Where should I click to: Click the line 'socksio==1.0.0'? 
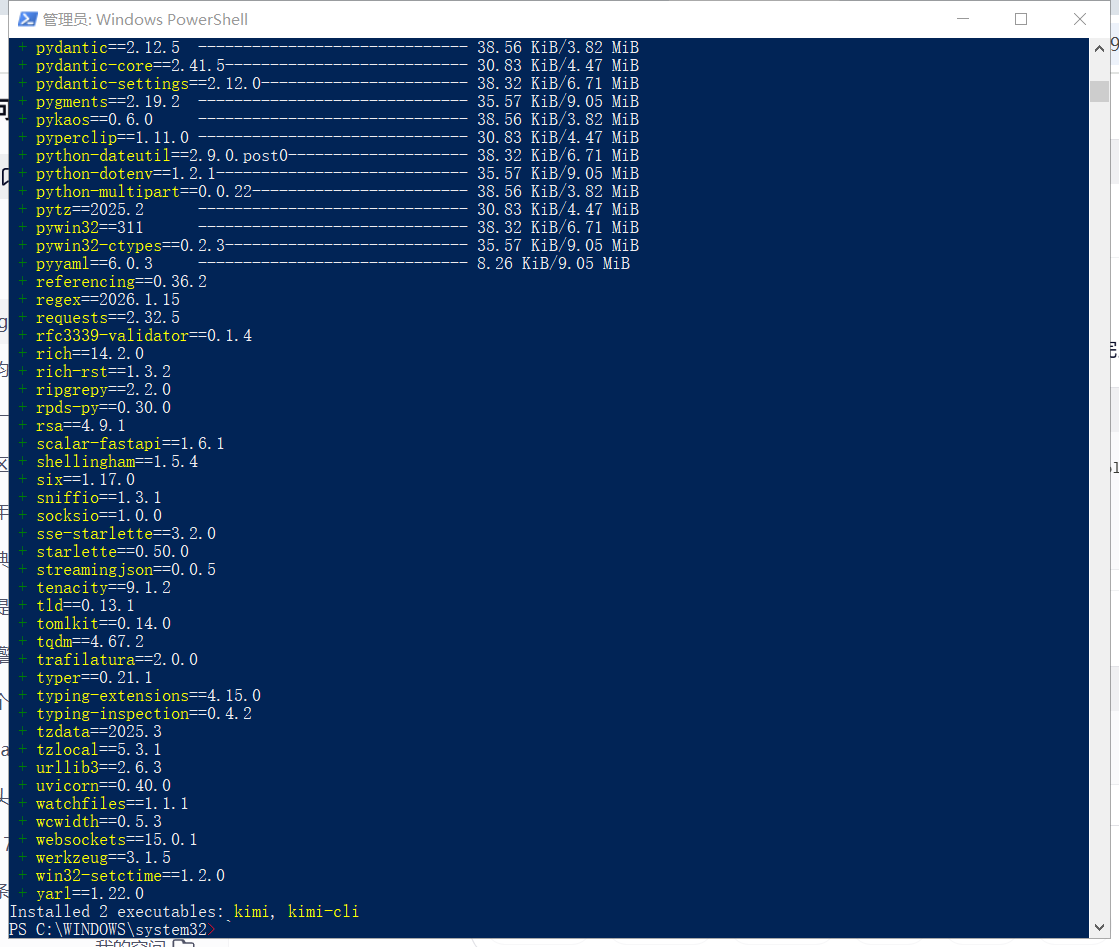(98, 515)
